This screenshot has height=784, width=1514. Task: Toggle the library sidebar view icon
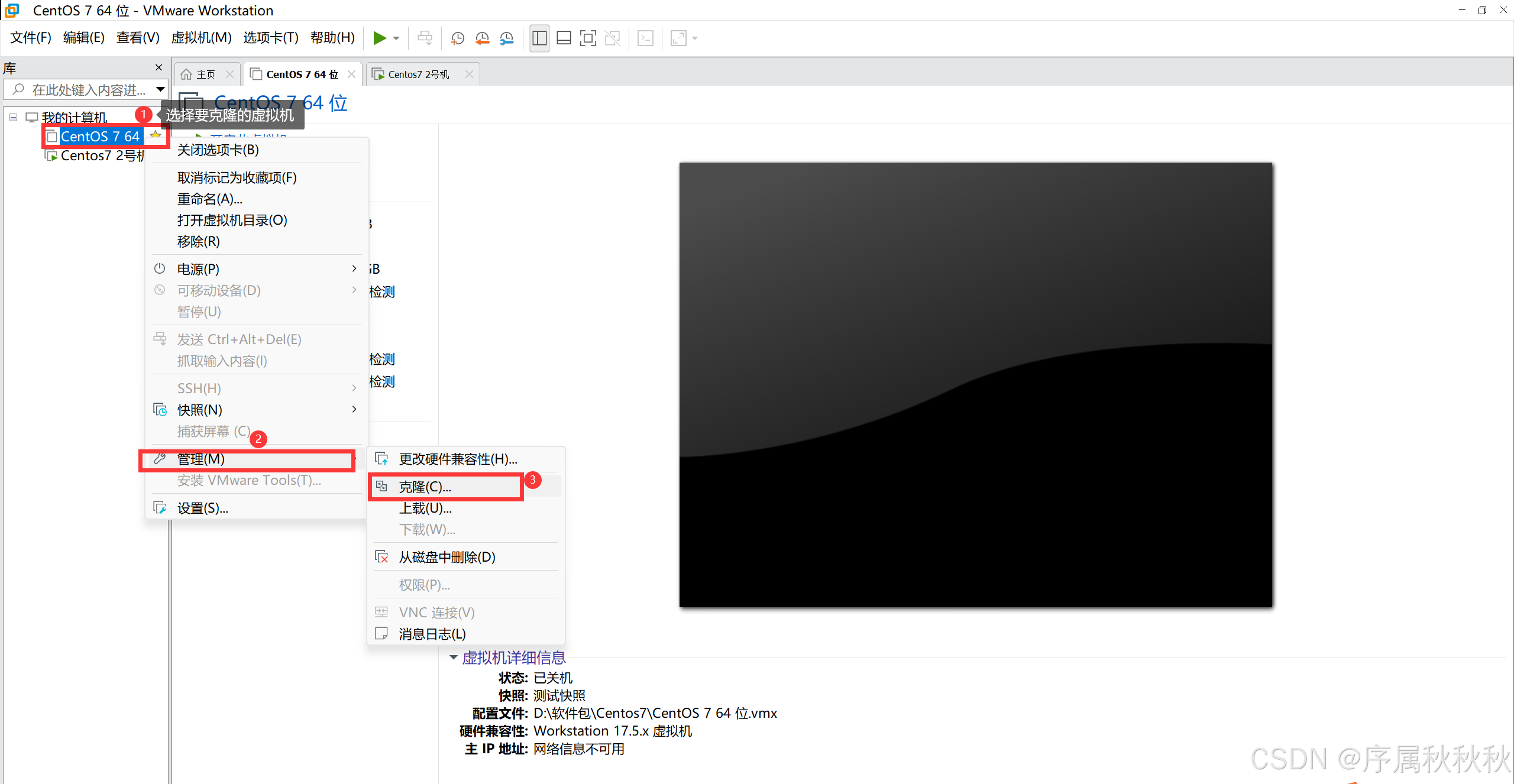pos(539,38)
